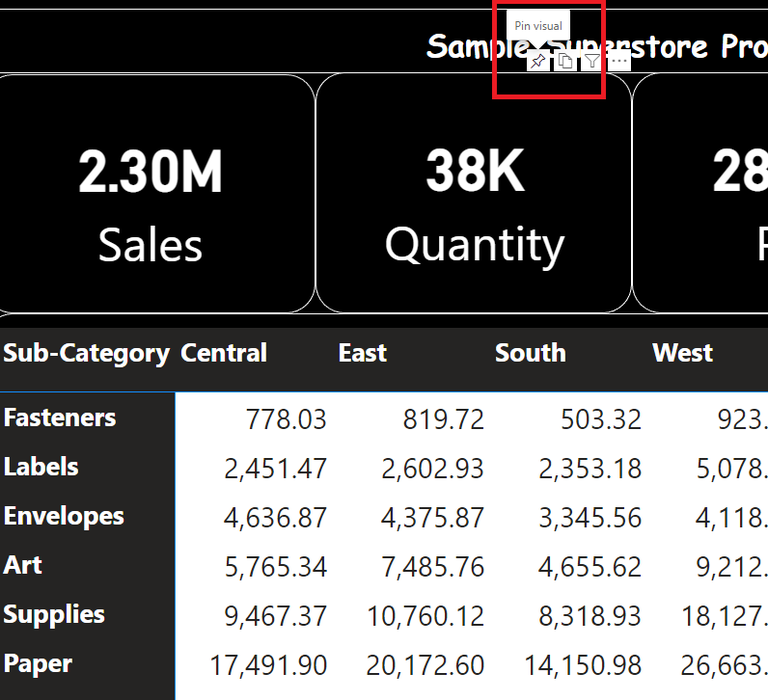Select the Fasteners row header

(60, 418)
